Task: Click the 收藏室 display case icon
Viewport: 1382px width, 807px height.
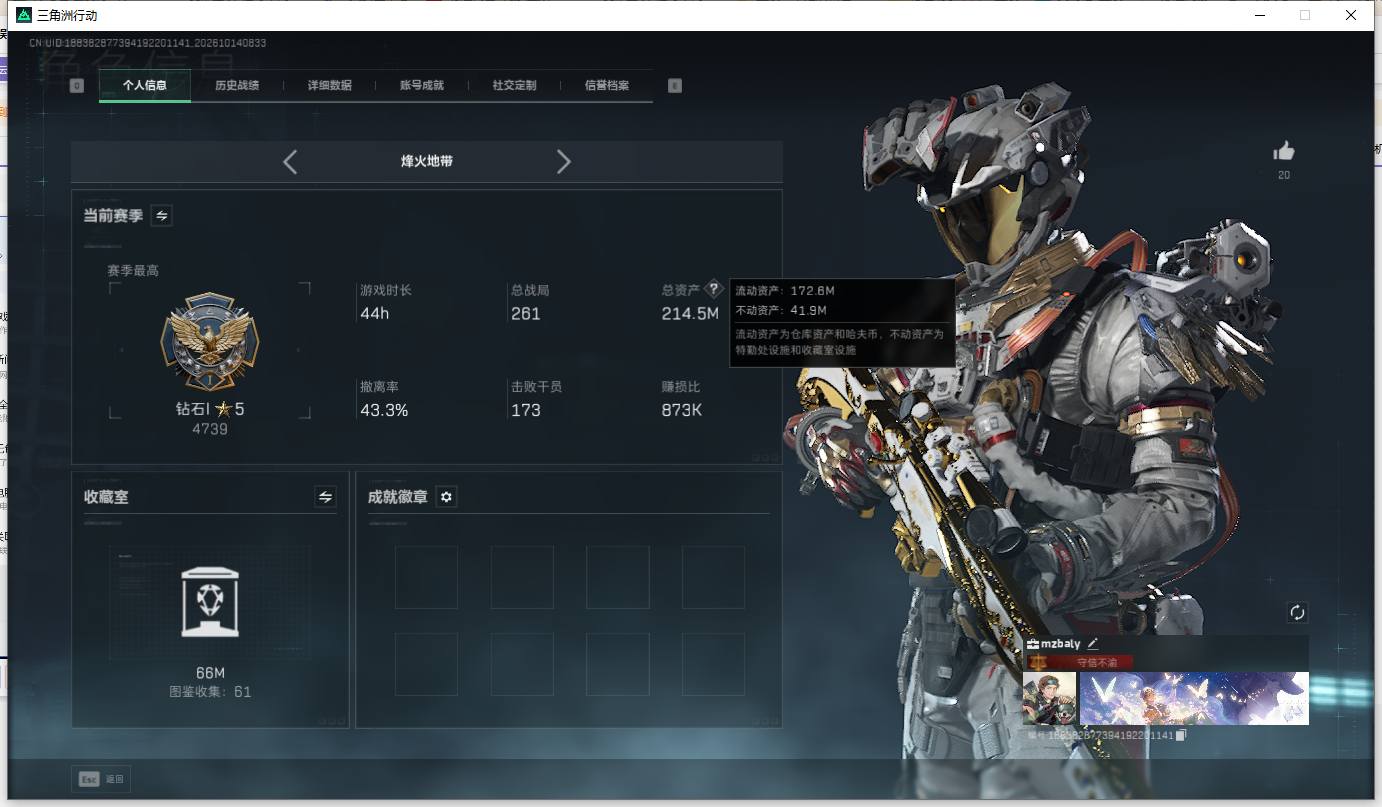Action: (x=210, y=602)
